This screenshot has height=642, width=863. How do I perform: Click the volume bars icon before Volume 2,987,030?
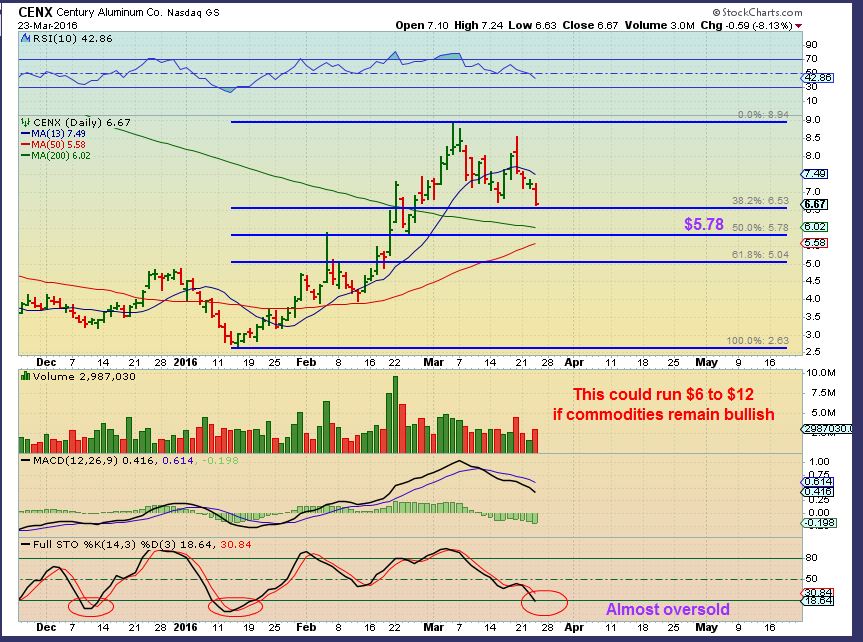pyautogui.click(x=25, y=377)
